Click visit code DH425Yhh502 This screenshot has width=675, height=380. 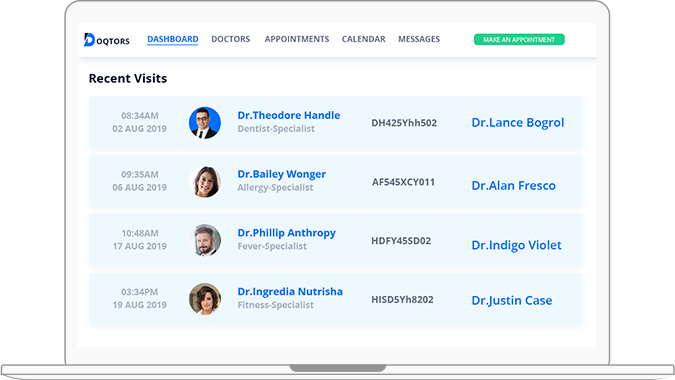(404, 123)
